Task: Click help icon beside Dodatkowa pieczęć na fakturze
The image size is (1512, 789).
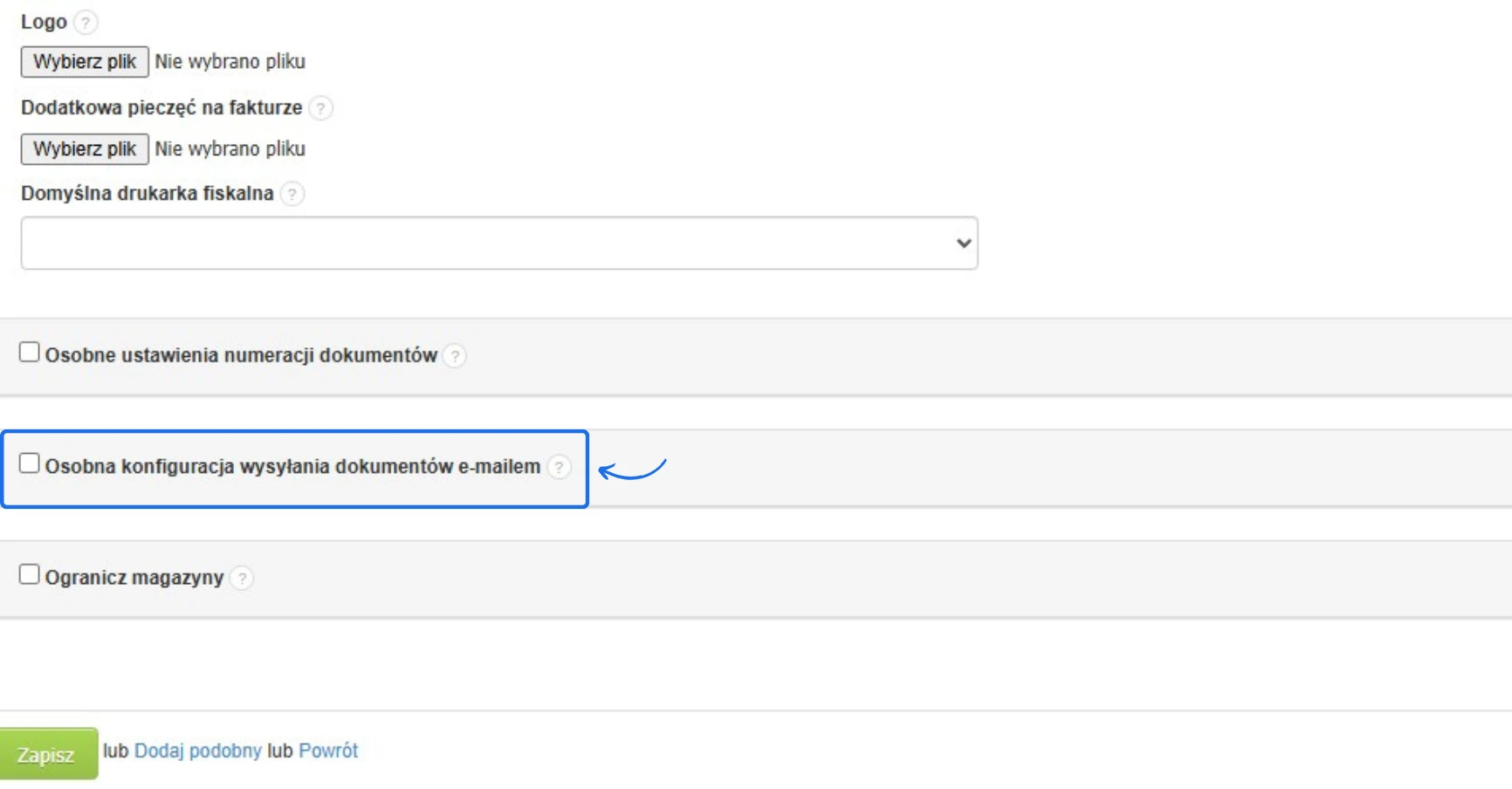Action: (x=320, y=108)
